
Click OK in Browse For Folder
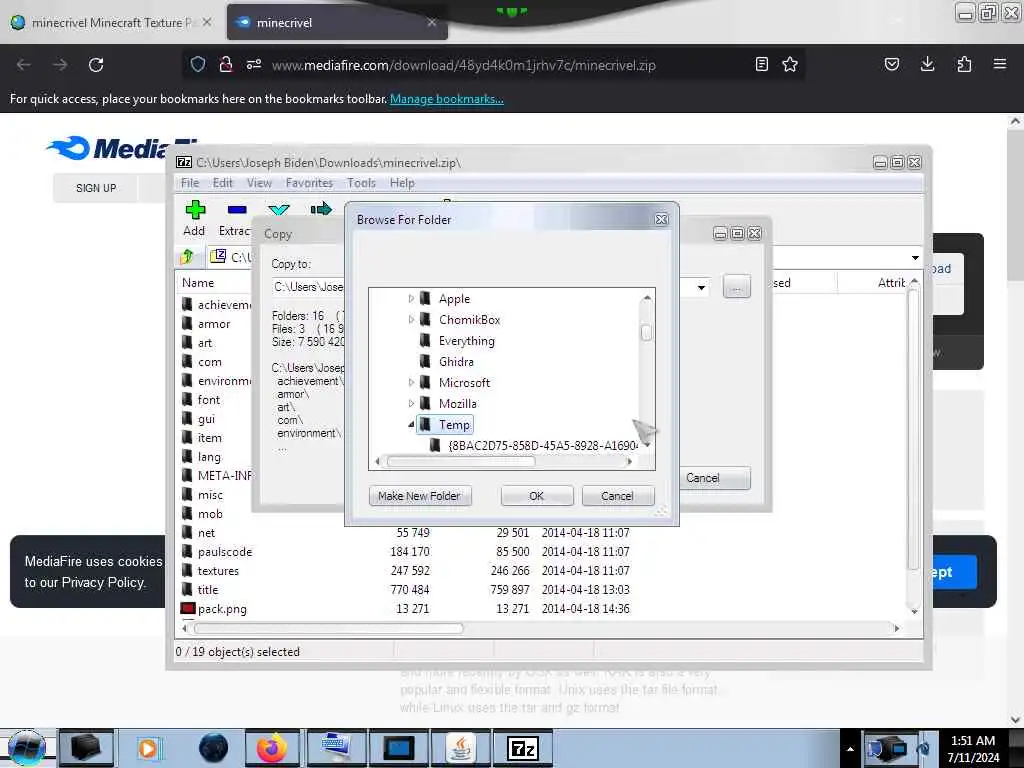click(x=536, y=496)
